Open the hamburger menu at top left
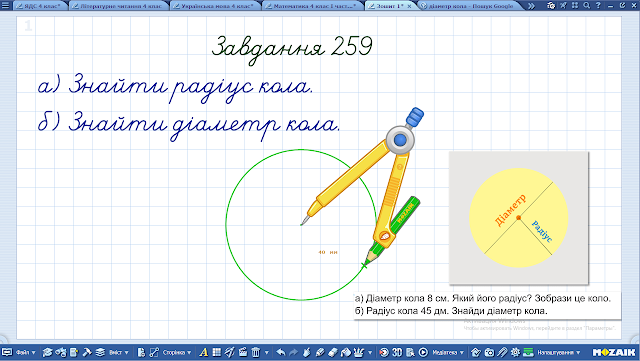640x361 pixels. coord(5,5)
